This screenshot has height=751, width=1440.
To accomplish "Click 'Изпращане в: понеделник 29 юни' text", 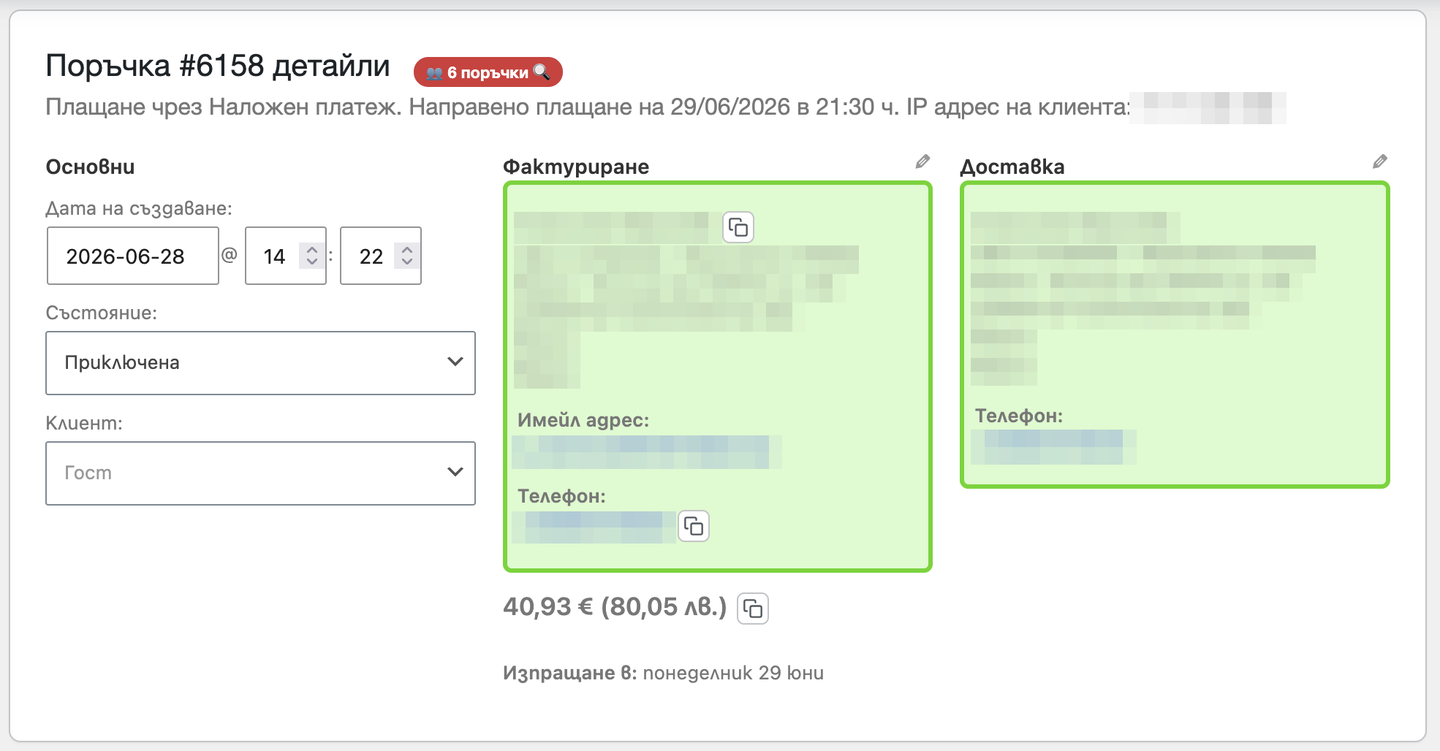I will click(x=663, y=672).
